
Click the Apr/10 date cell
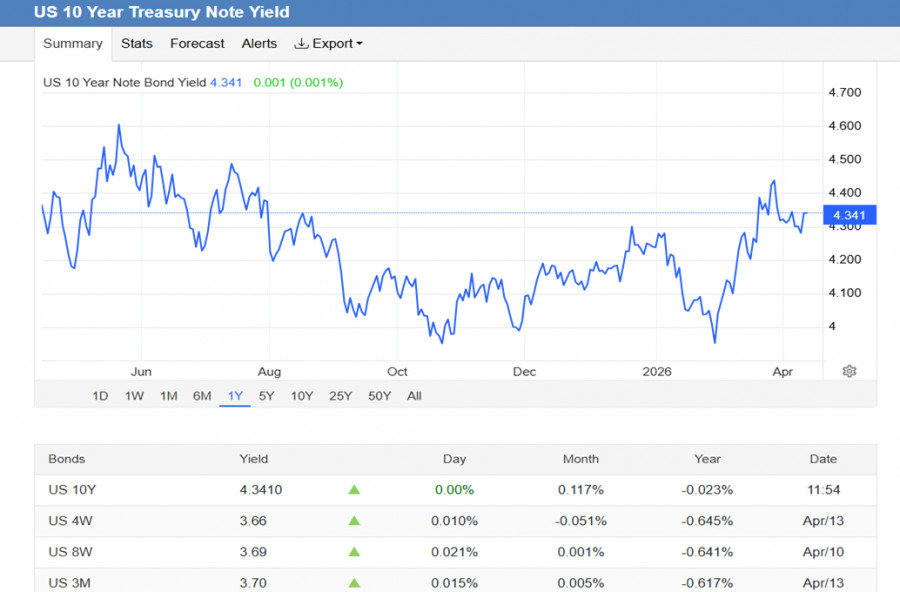823,552
